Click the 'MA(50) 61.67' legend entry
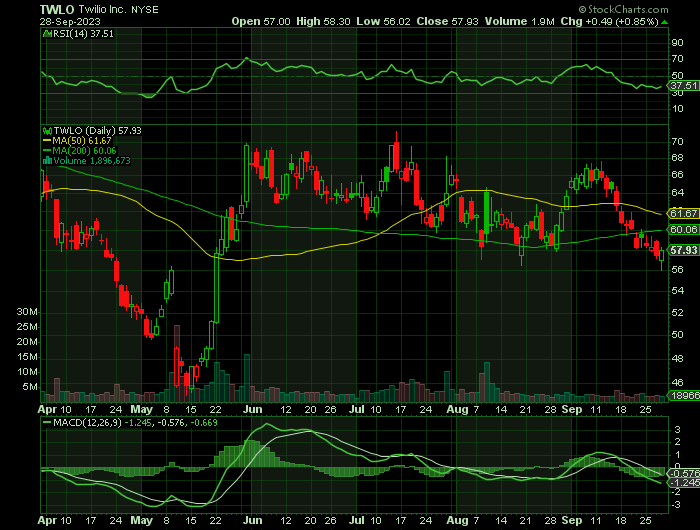Viewport: 700px width, 530px height. coord(82,141)
